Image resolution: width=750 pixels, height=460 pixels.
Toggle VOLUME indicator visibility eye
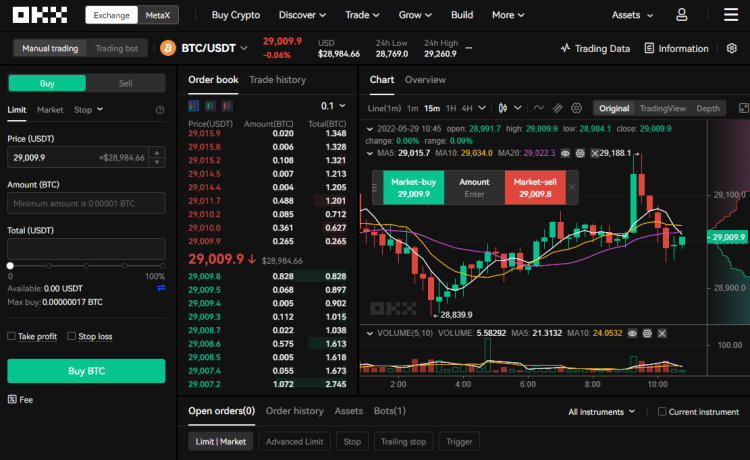coord(632,333)
